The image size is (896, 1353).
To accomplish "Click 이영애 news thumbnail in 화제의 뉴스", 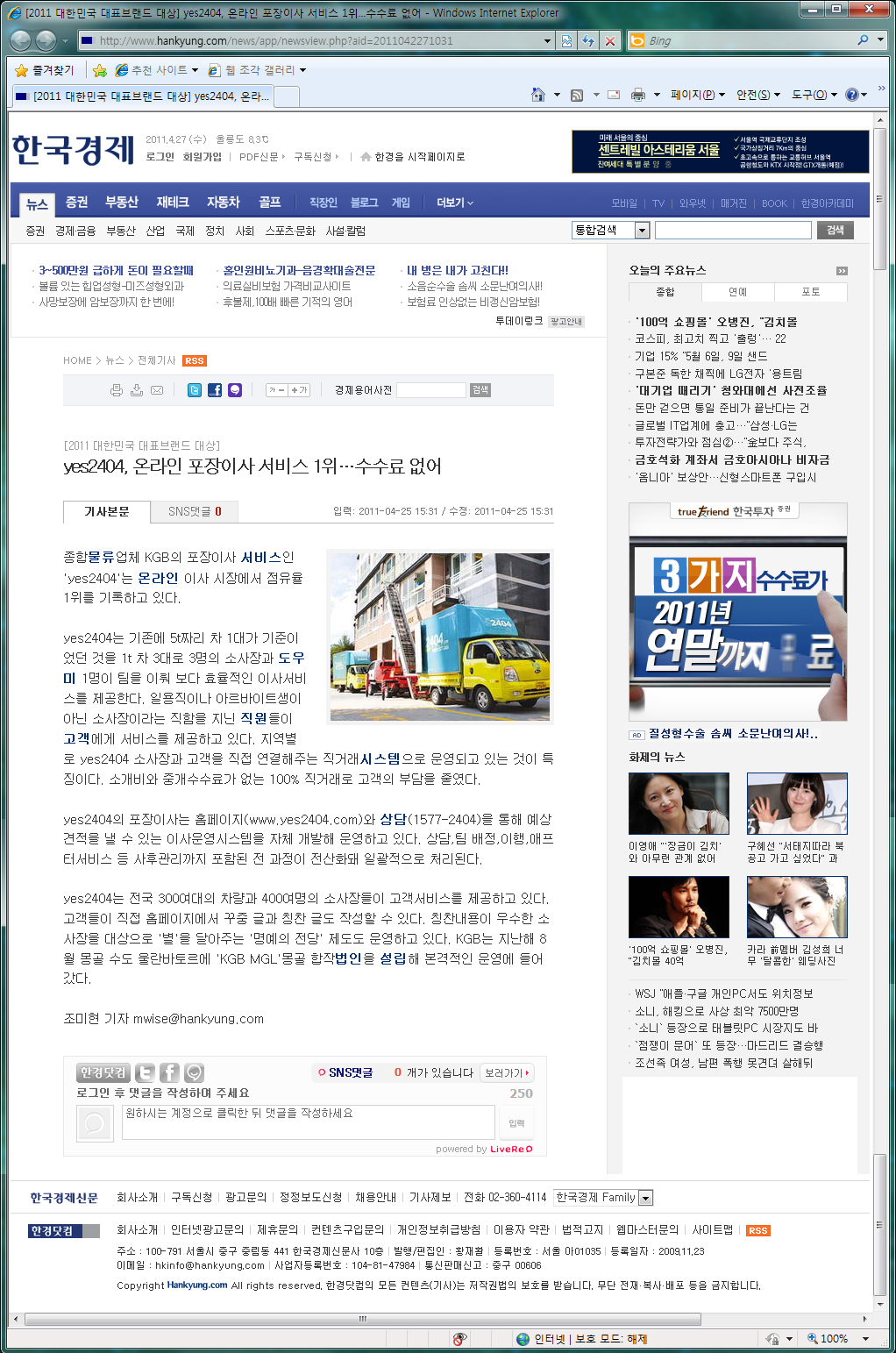I will 679,803.
